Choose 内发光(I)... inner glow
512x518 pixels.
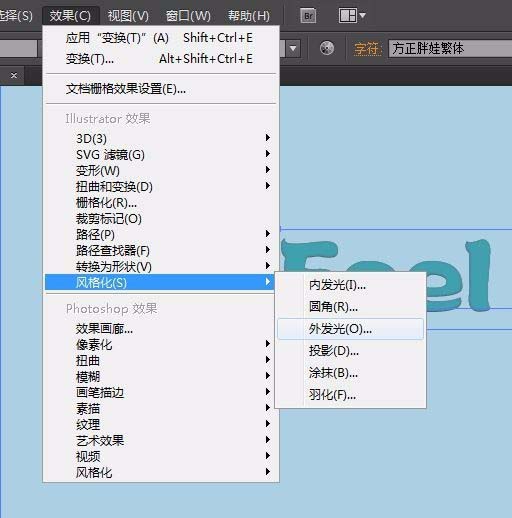[350, 285]
